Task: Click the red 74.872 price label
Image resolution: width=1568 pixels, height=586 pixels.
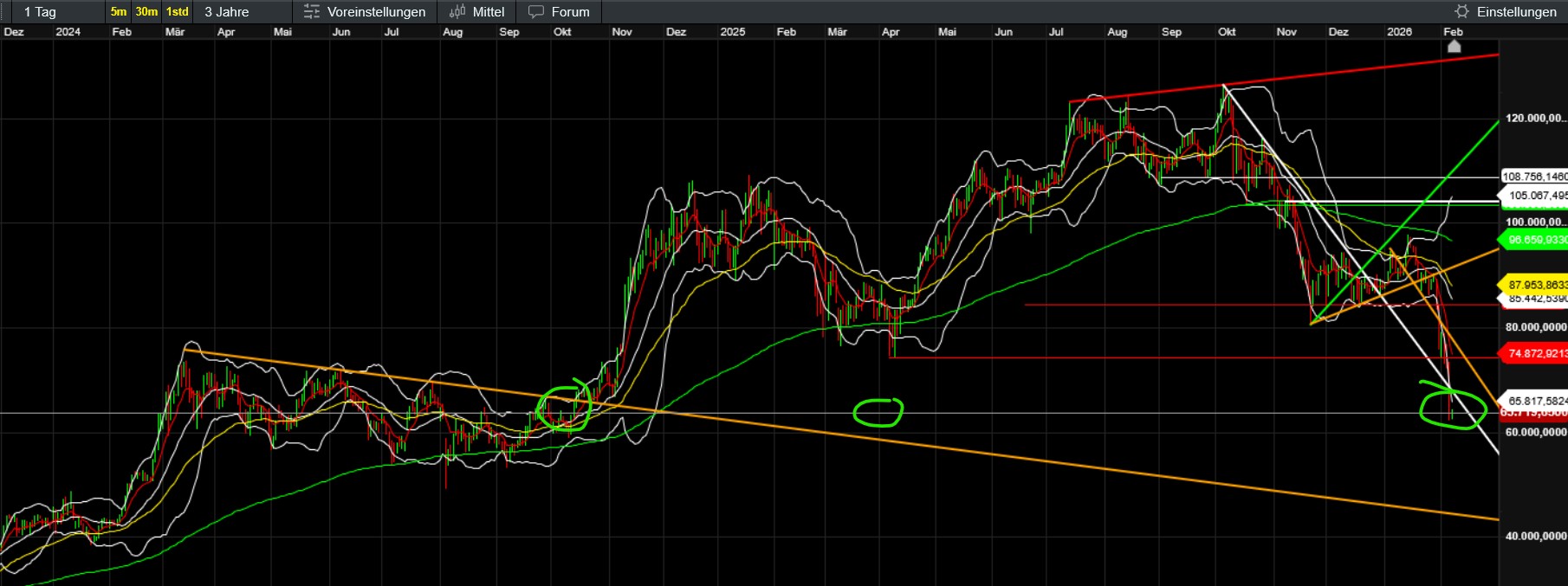Action: click(x=1534, y=353)
